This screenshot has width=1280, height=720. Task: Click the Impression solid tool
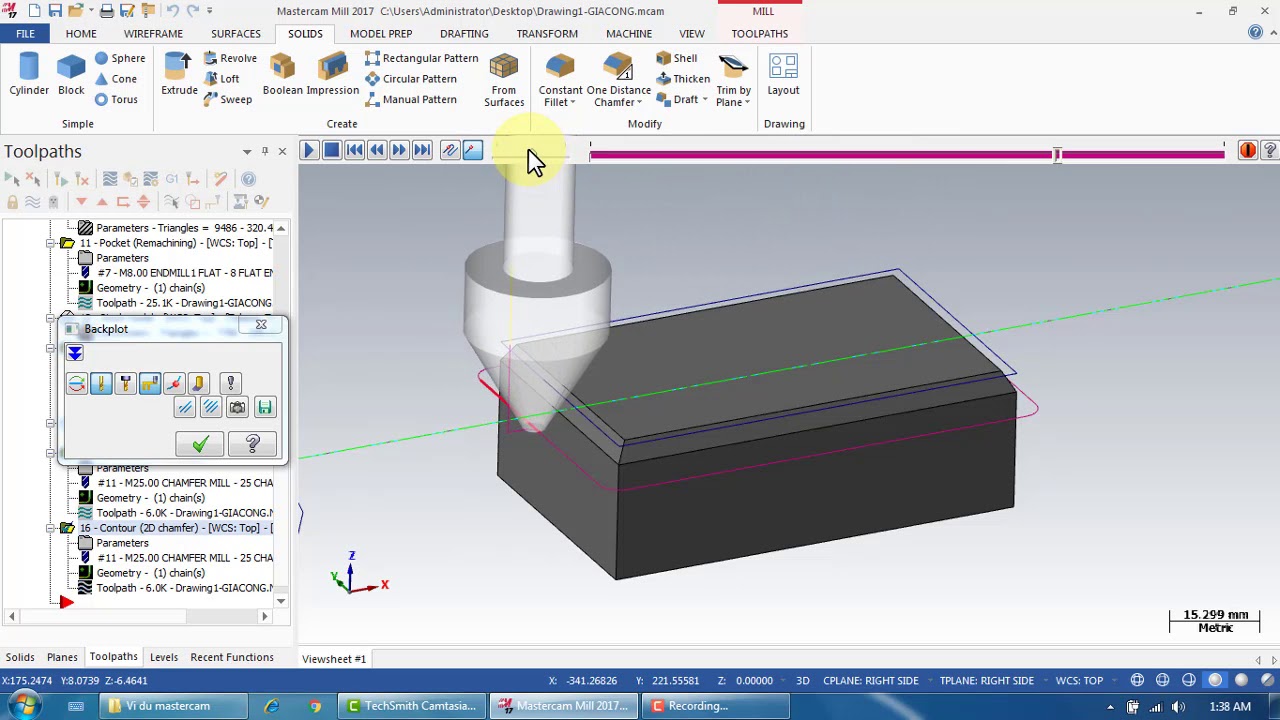click(333, 75)
